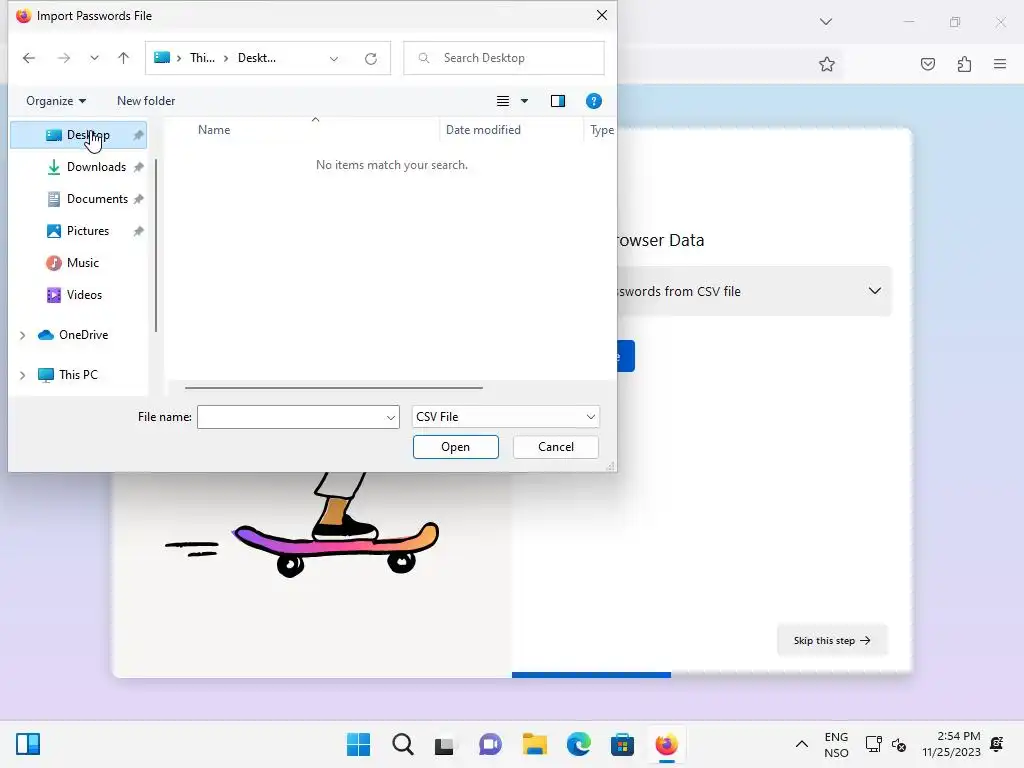Change view layout icon
Screen dimensions: 1024x768
coord(503,101)
